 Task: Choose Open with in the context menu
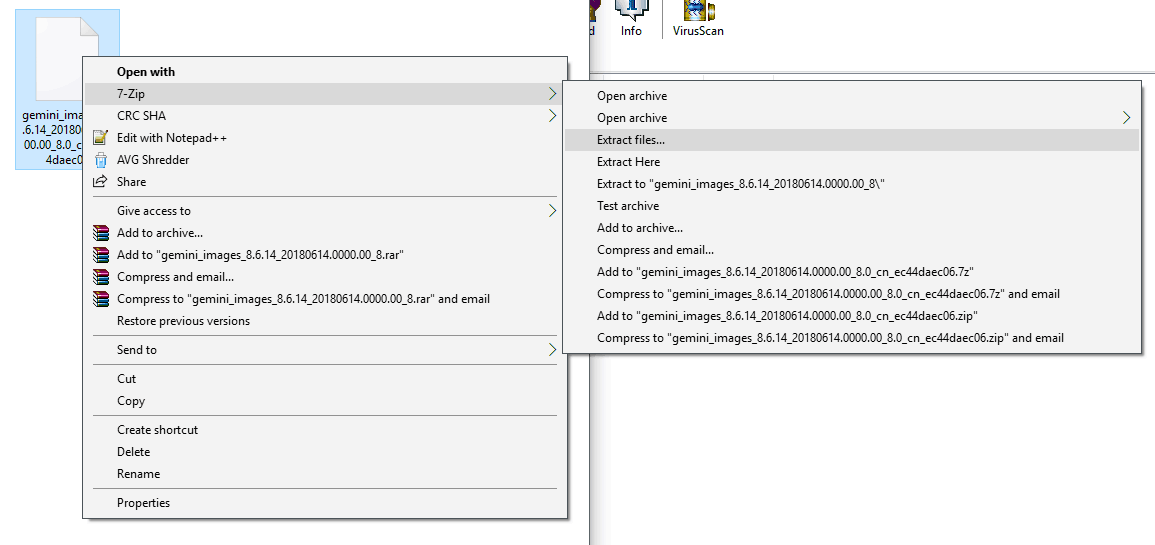coord(325,71)
